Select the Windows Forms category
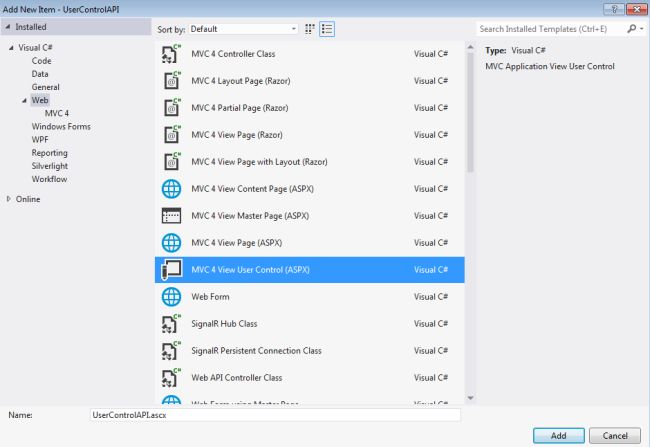 [x=61, y=126]
